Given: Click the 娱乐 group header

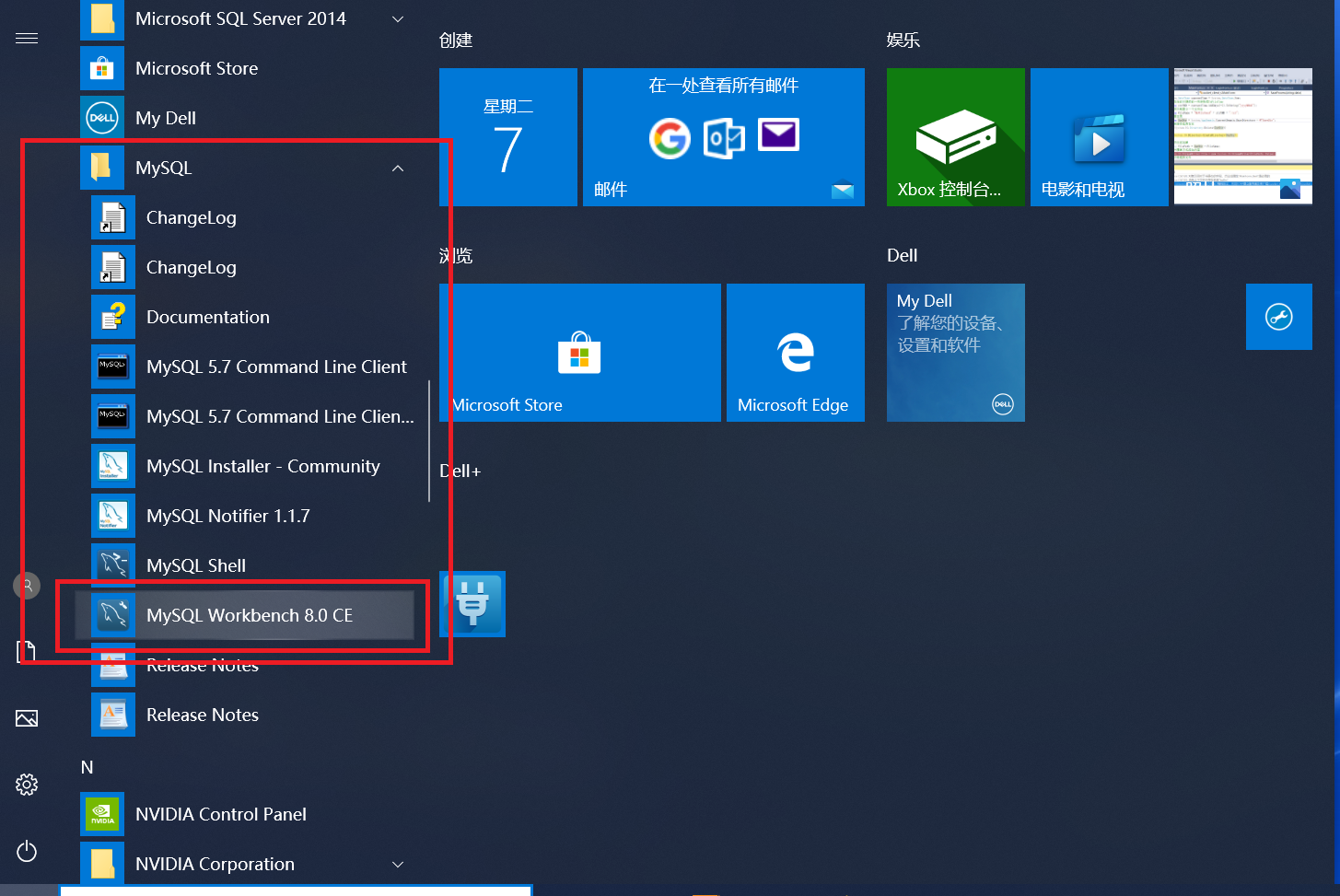Looking at the screenshot, I should coord(903,40).
